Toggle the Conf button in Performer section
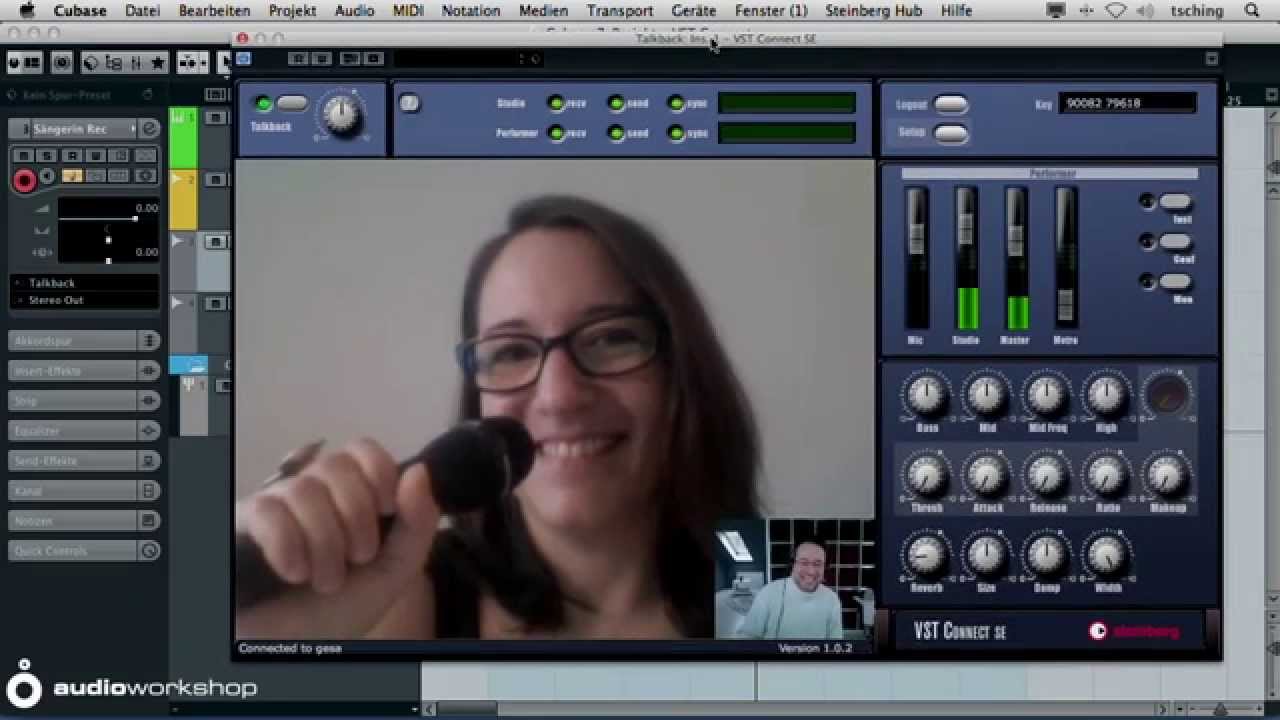 pos(1176,242)
